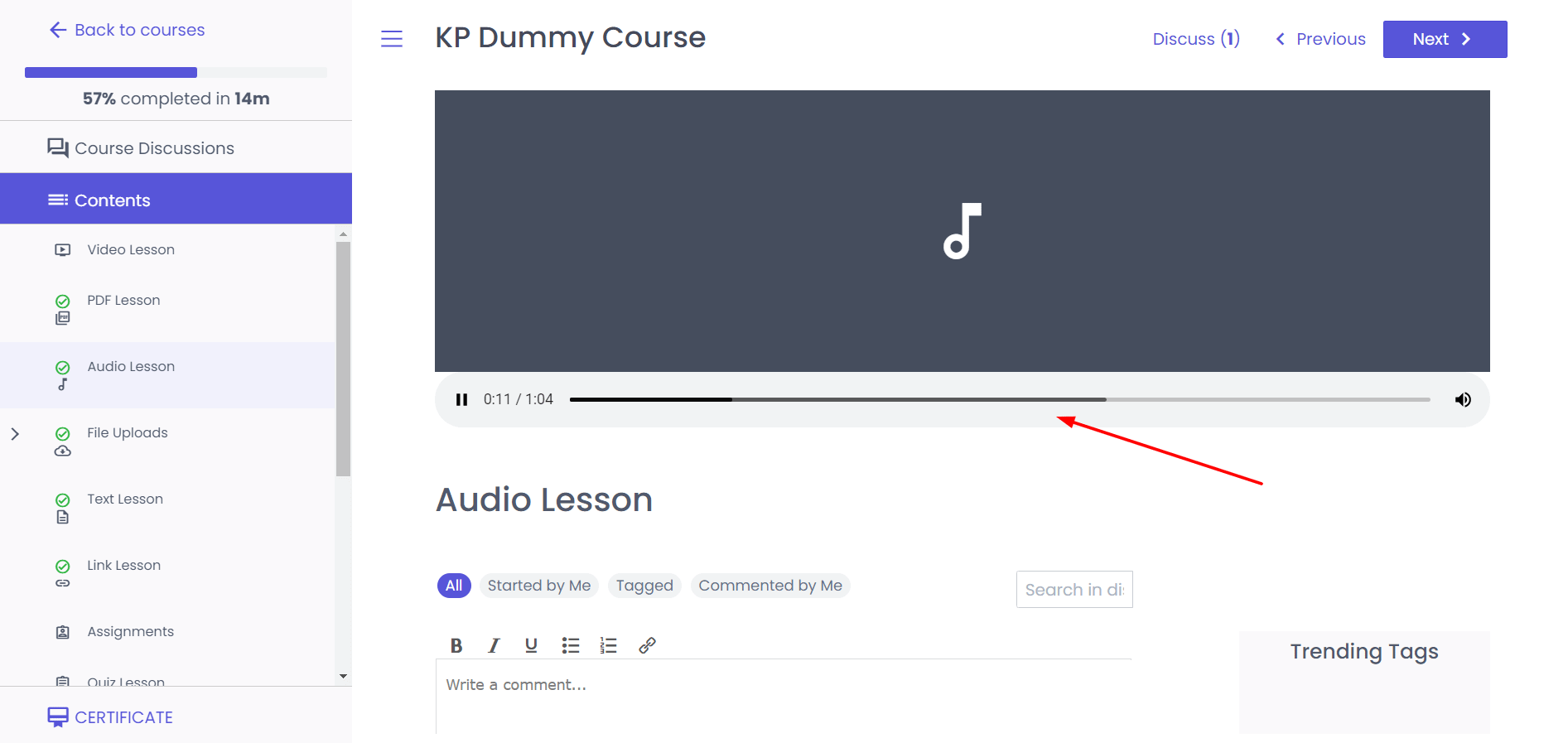Click the Course Discussions chat icon
The image size is (1568, 743).
pos(58,148)
